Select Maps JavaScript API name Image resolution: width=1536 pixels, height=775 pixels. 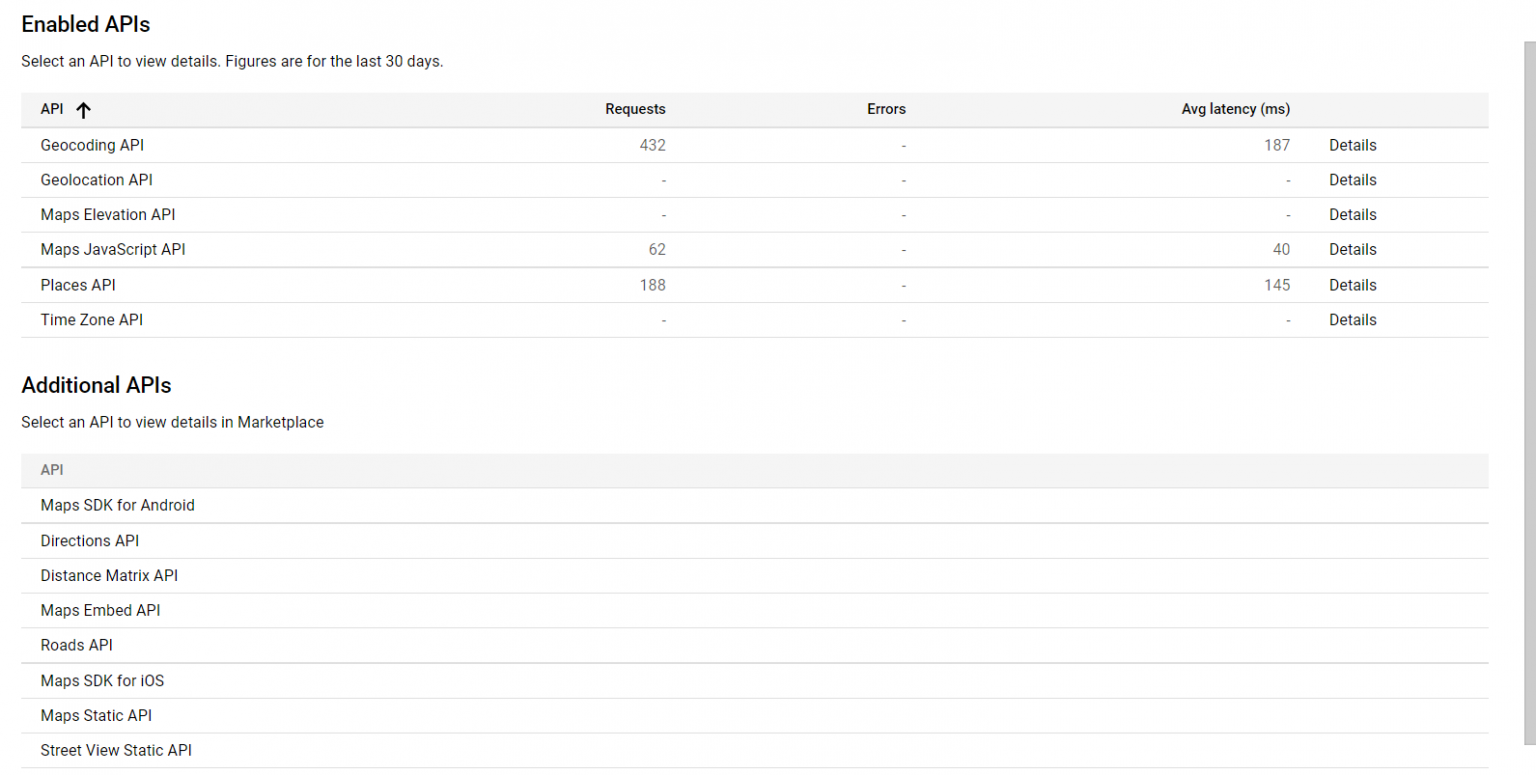click(113, 249)
